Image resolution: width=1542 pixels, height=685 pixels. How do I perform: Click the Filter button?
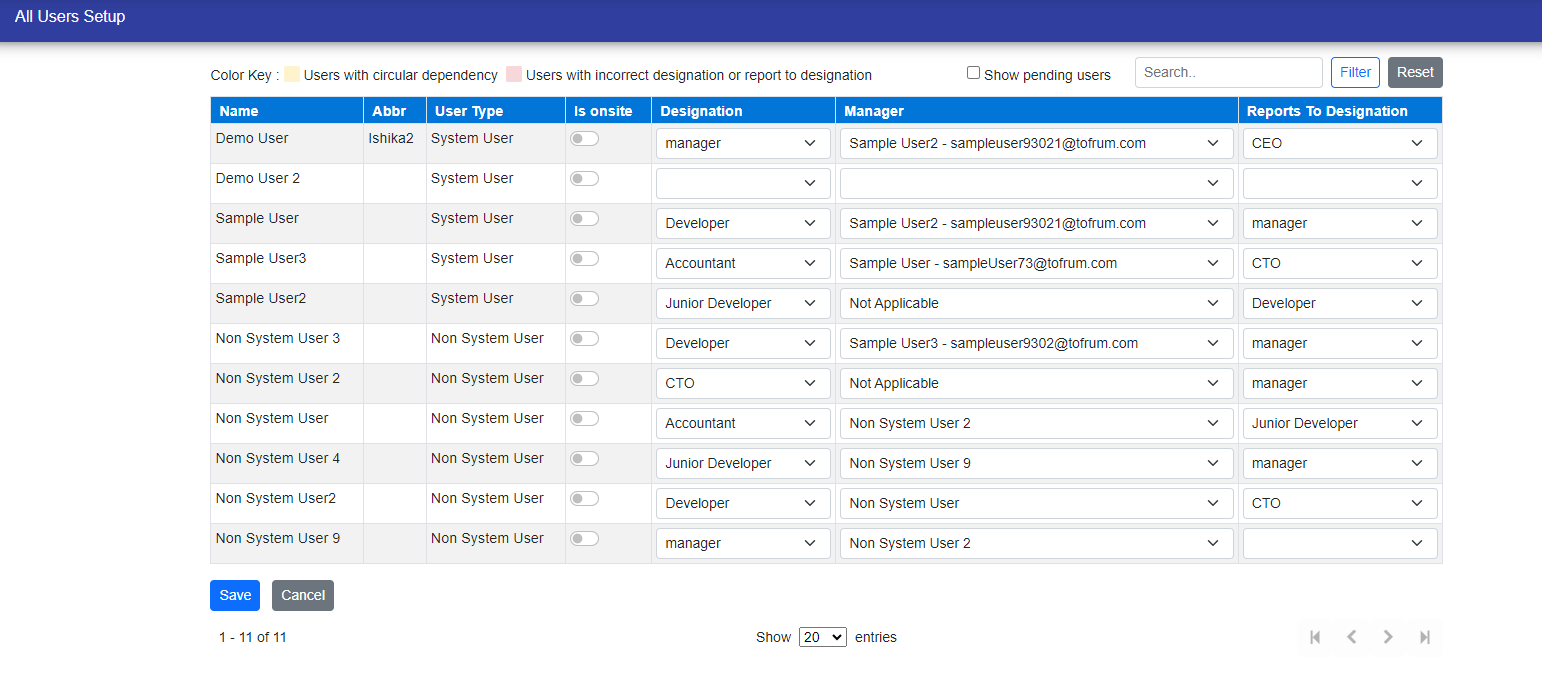1355,72
